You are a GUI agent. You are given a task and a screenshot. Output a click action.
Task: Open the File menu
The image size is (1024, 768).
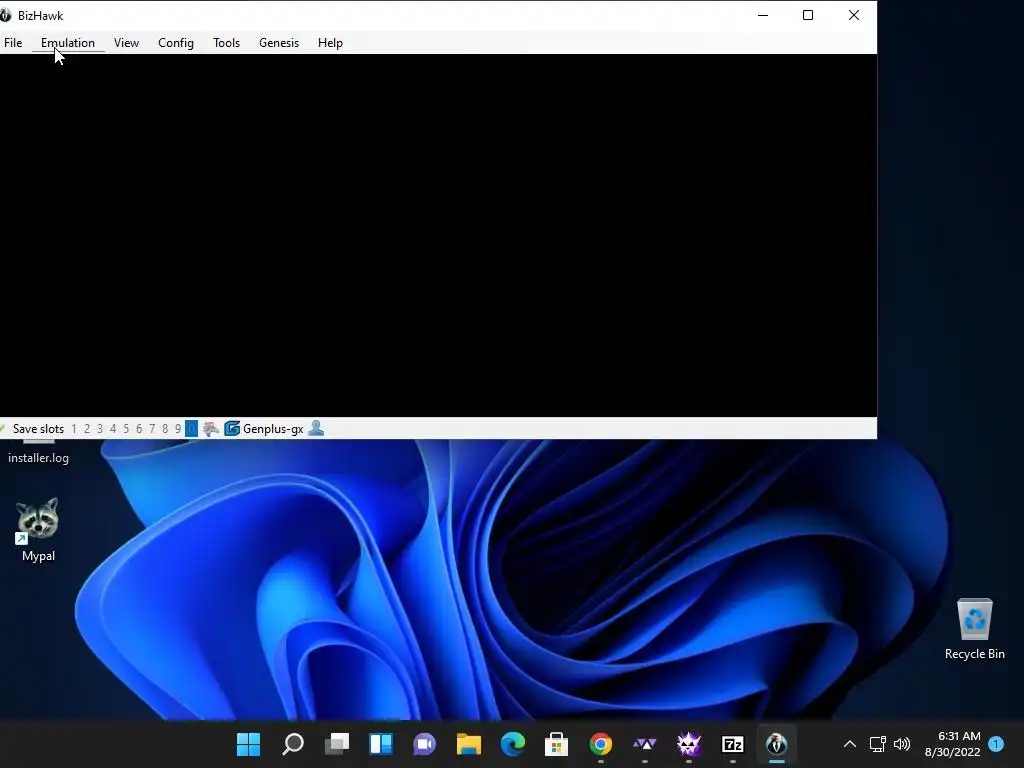(x=13, y=43)
